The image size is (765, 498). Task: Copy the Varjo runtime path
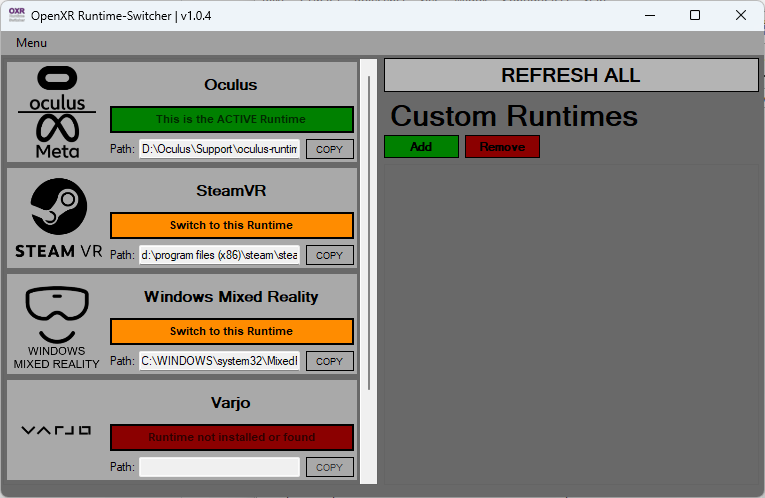pos(330,467)
